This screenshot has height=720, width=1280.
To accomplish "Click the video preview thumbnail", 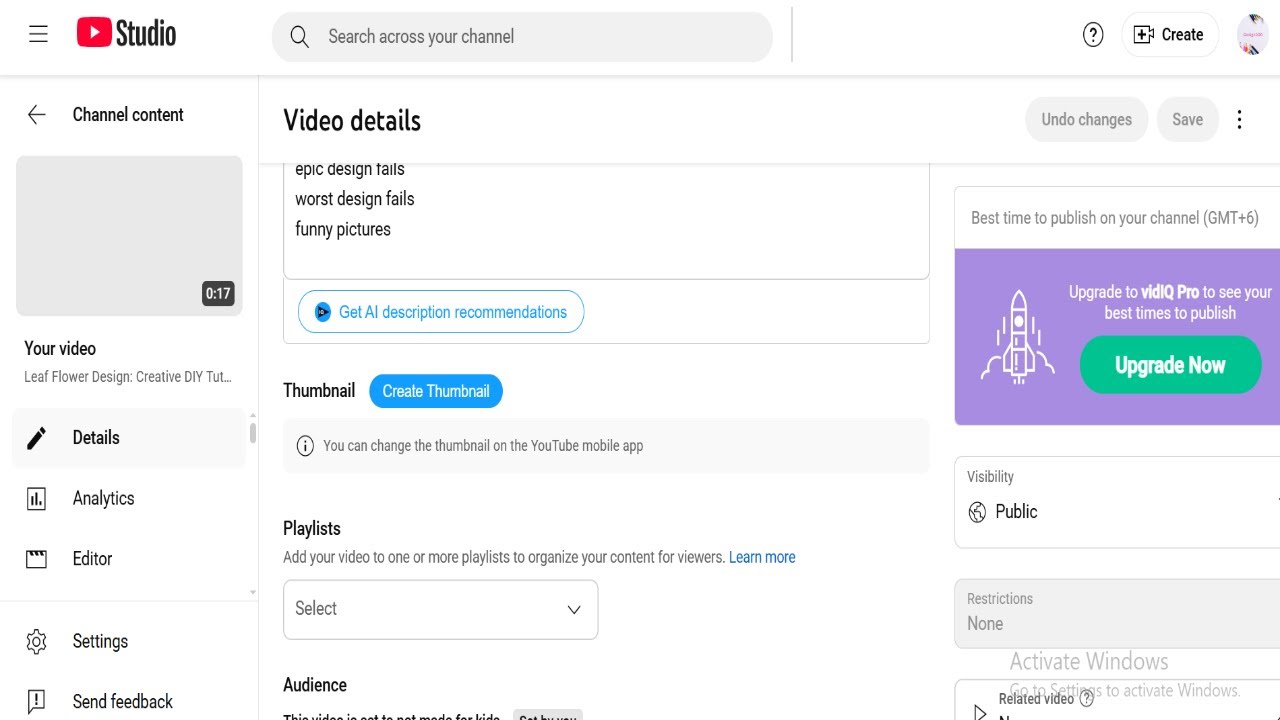I will (x=129, y=236).
